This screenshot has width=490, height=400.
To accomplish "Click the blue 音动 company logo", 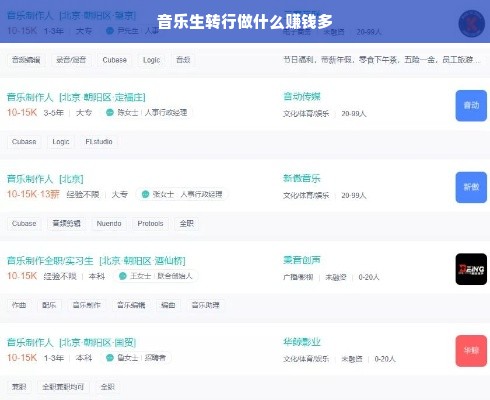I will tap(471, 106).
